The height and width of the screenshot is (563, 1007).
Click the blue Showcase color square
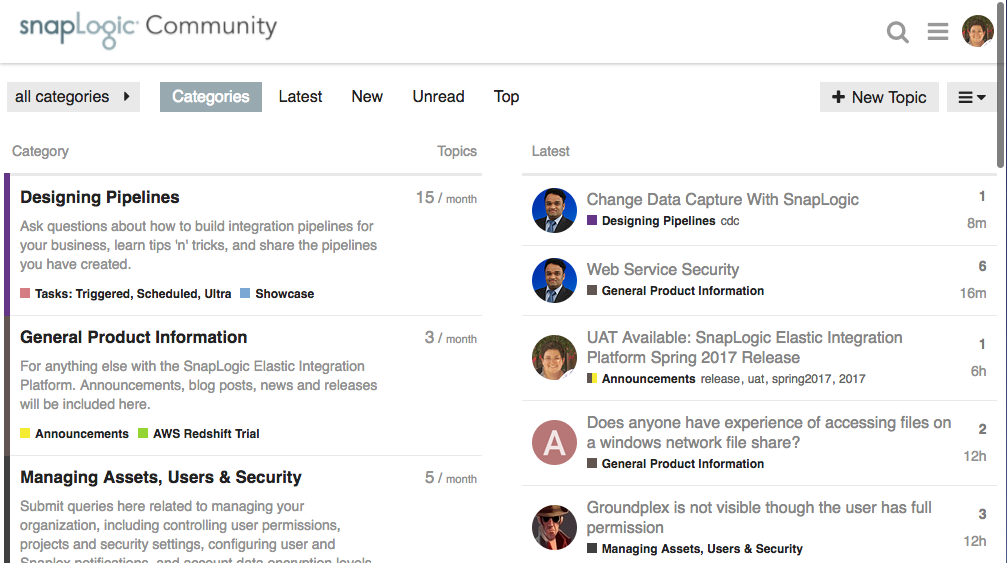[x=245, y=293]
